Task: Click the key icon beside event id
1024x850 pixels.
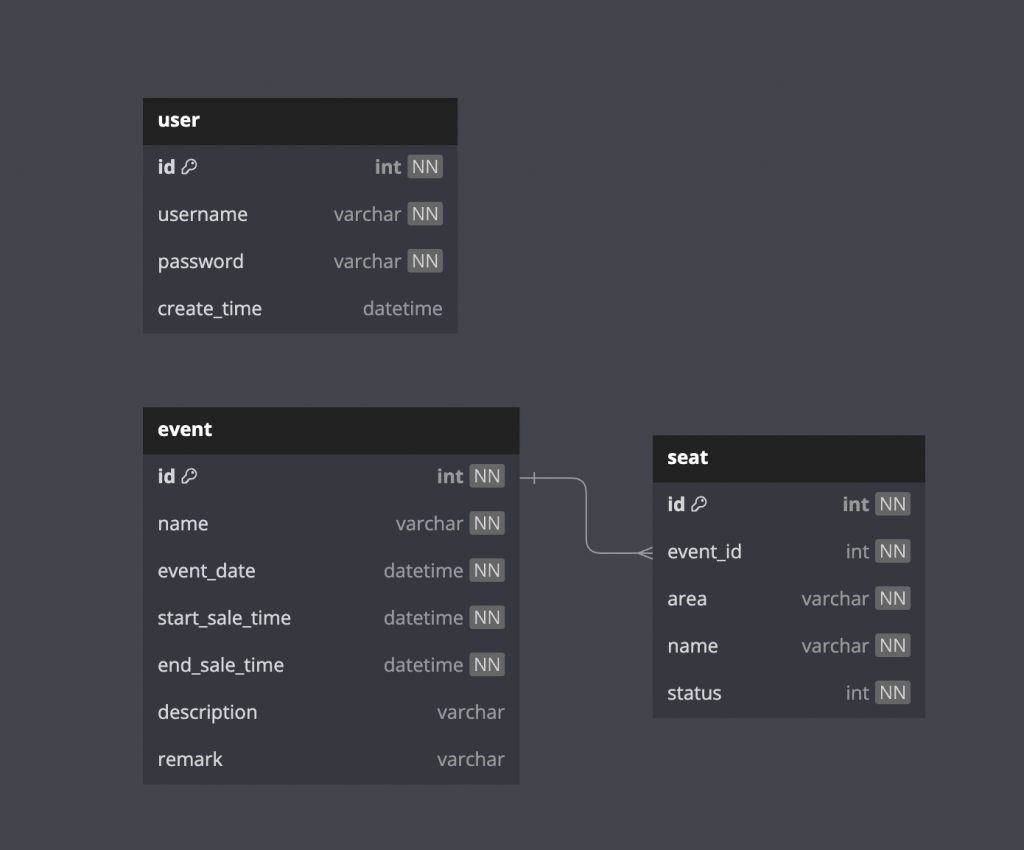Action: click(189, 476)
